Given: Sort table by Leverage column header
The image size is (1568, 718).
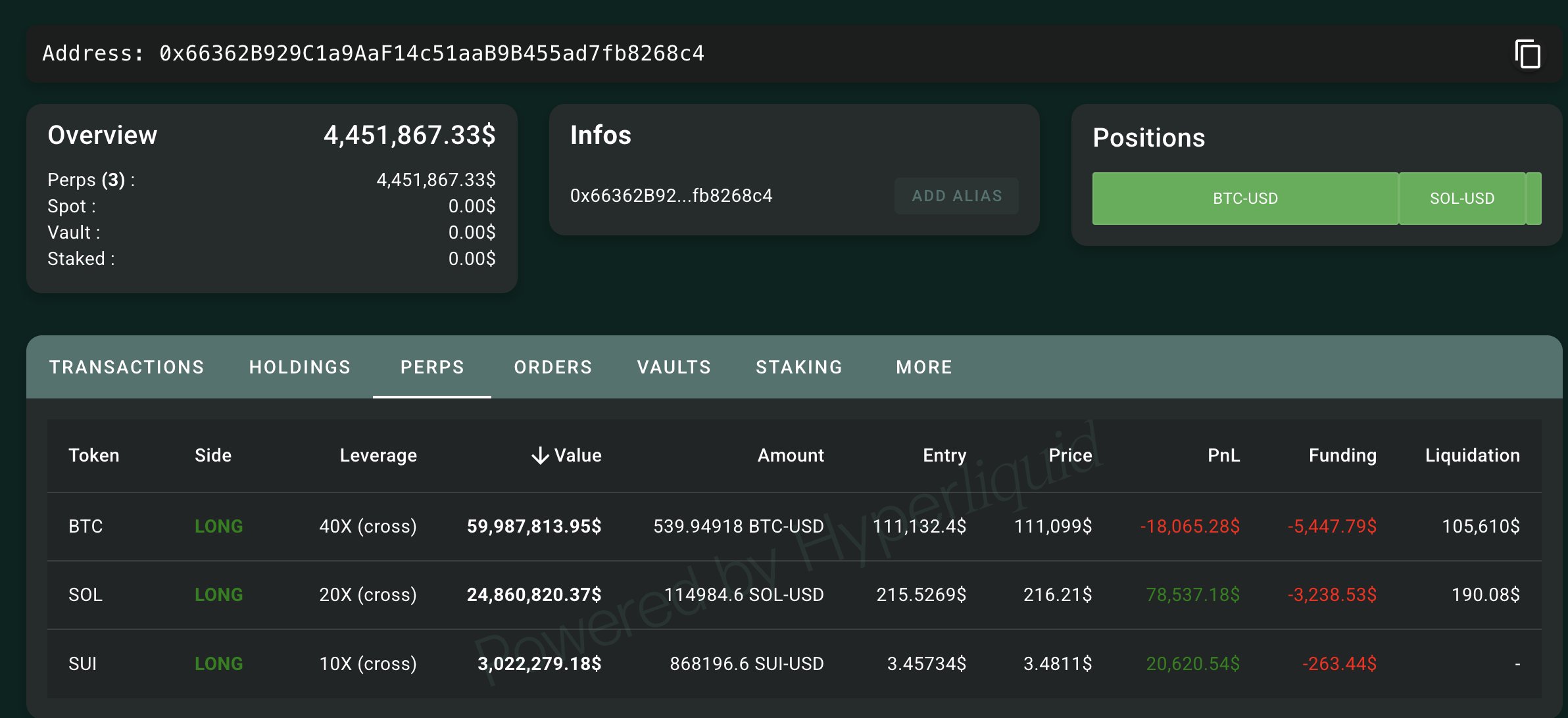Looking at the screenshot, I should (378, 455).
